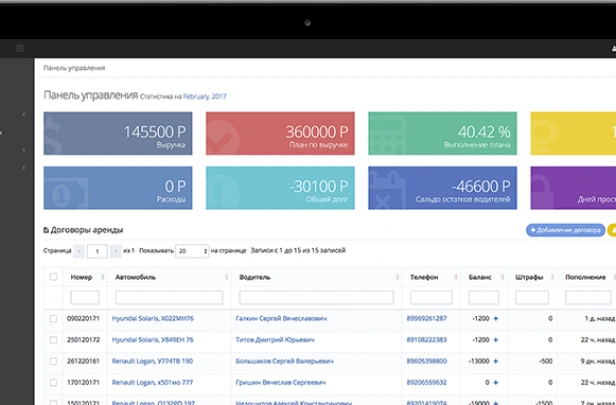
Task: Click the plus icon beside balance -13000
Action: pos(496,361)
